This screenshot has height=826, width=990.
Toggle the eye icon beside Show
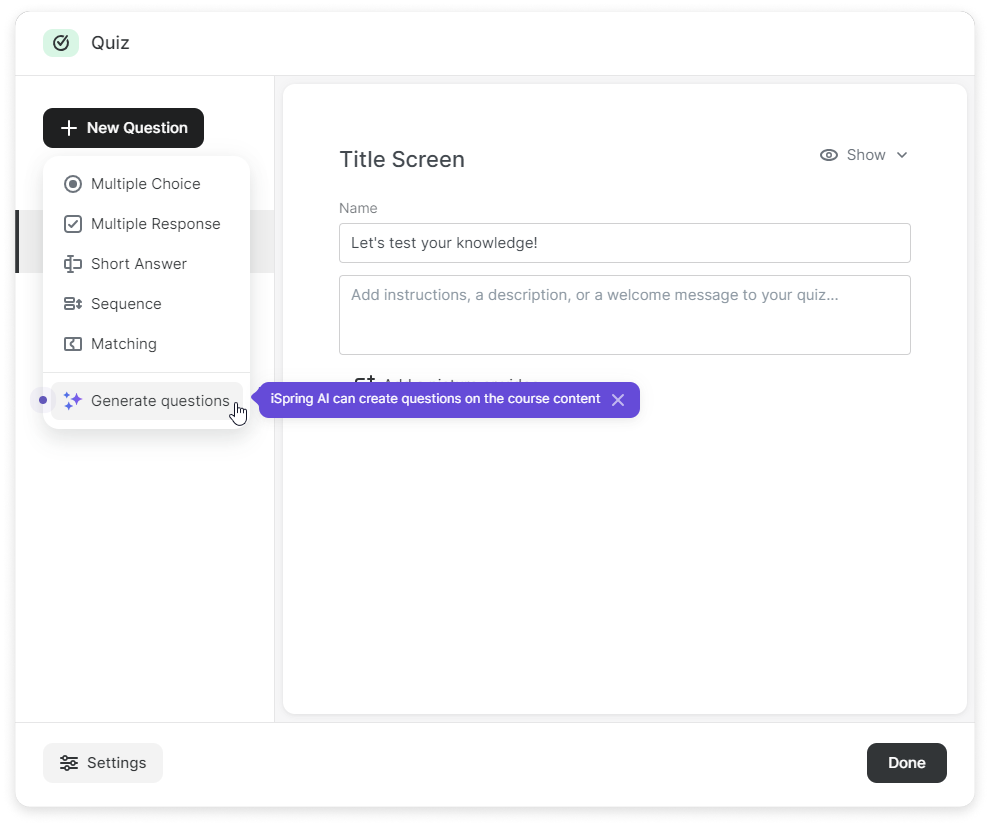tap(828, 155)
